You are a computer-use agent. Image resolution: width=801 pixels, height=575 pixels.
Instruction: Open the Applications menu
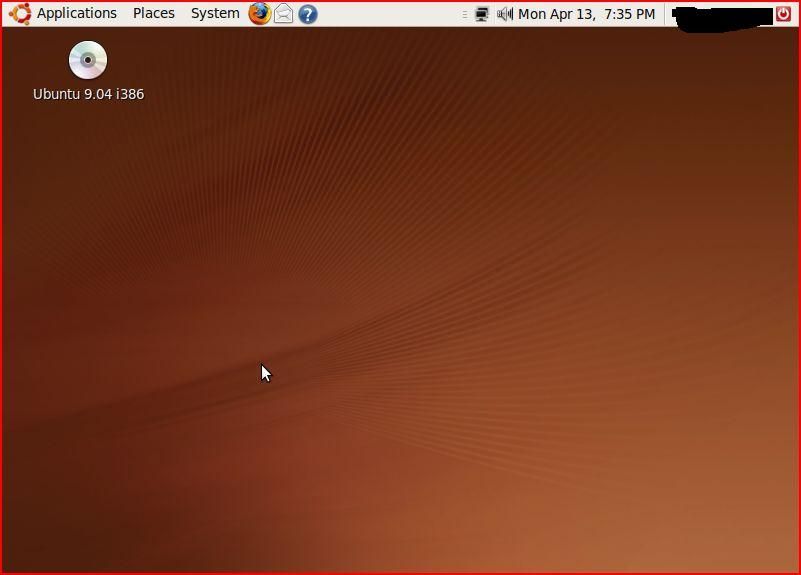[x=77, y=14]
